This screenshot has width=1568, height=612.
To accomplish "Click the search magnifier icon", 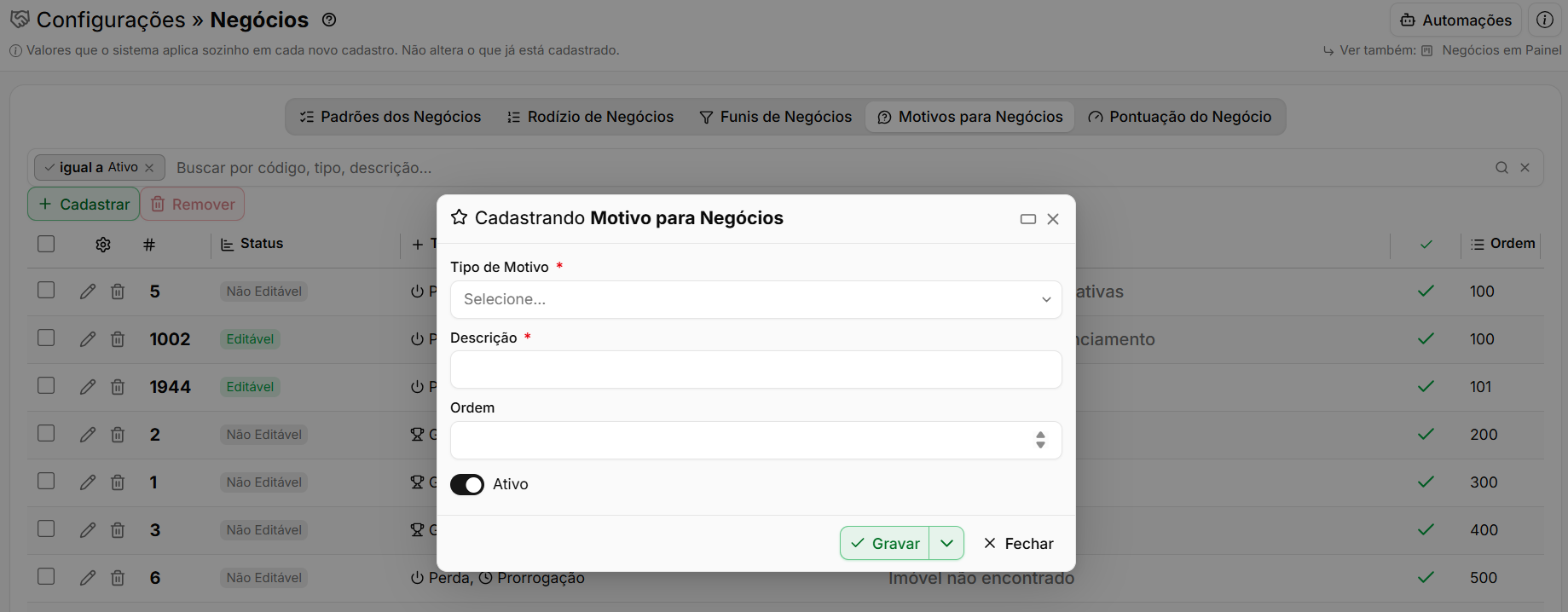I will point(1501,168).
